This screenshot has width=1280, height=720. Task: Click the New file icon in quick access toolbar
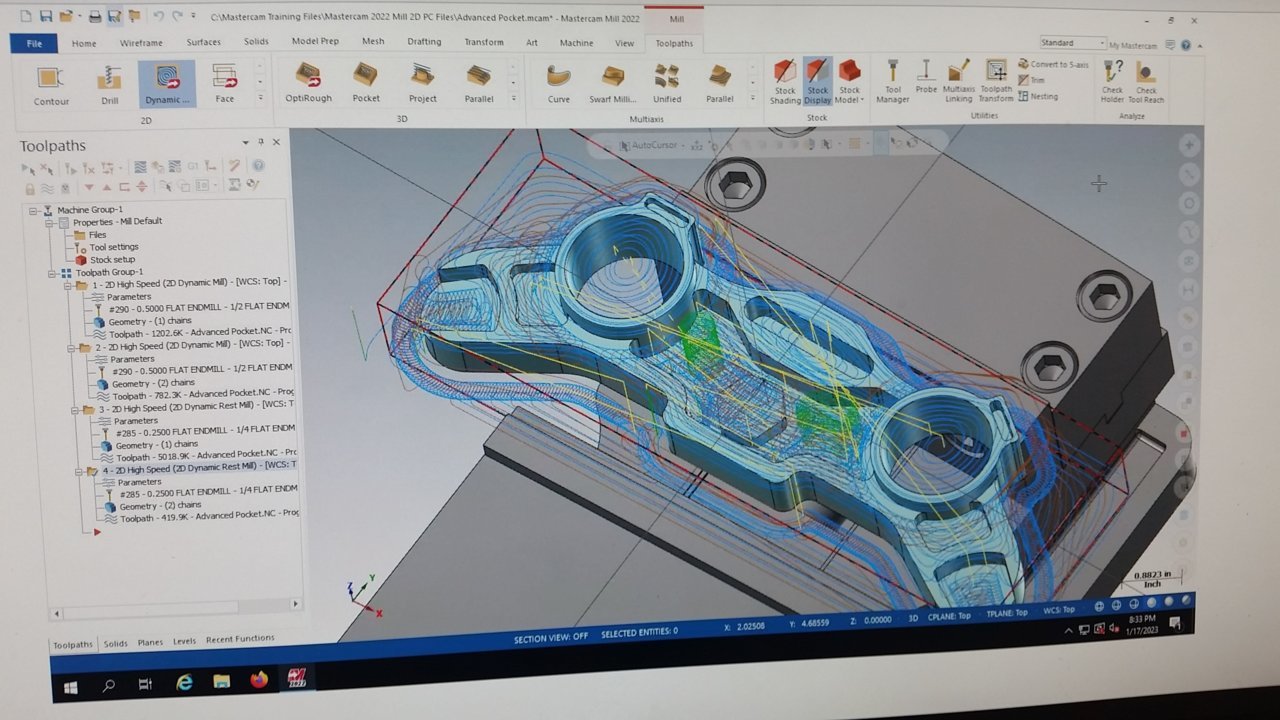pos(24,16)
